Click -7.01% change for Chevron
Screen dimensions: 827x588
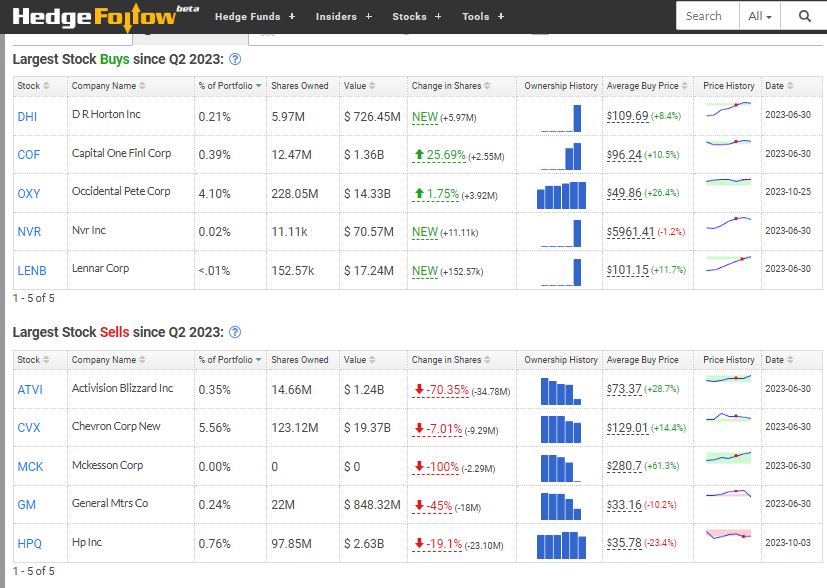pos(437,429)
